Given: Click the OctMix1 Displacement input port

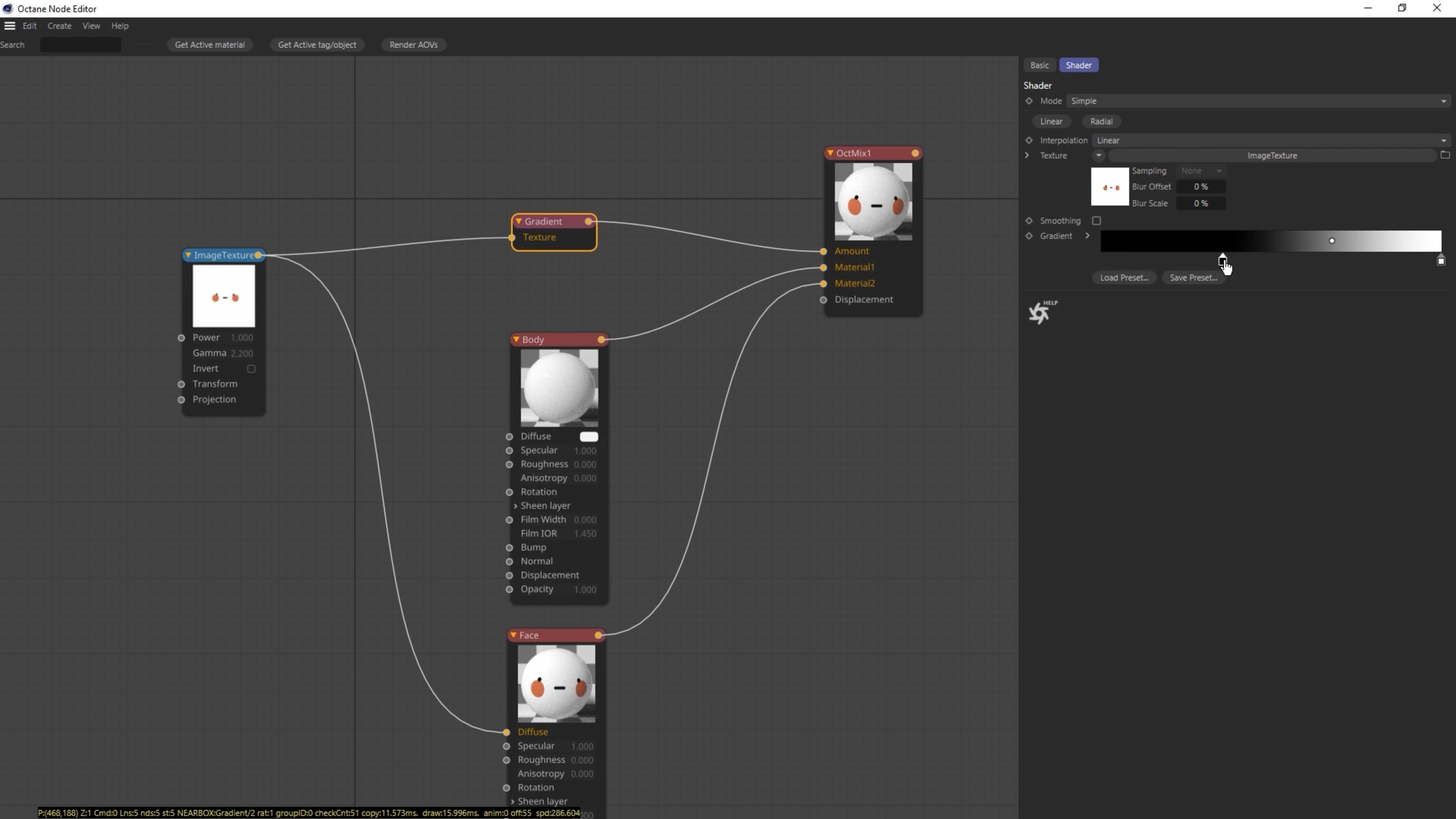Looking at the screenshot, I should coord(824,300).
